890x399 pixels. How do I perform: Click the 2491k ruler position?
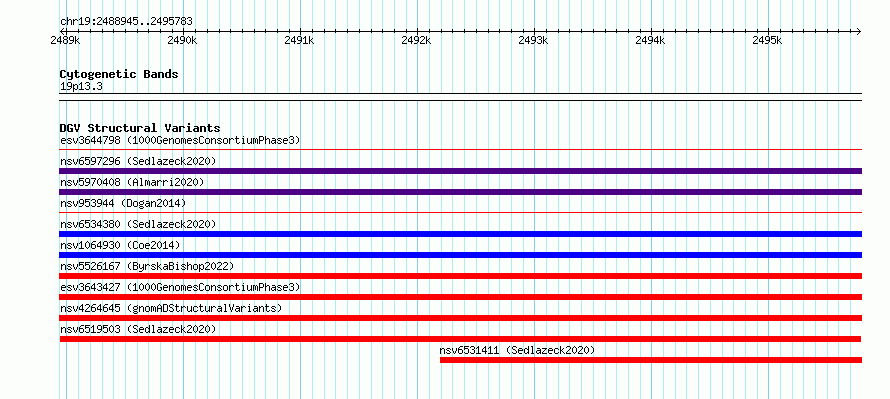(x=300, y=40)
